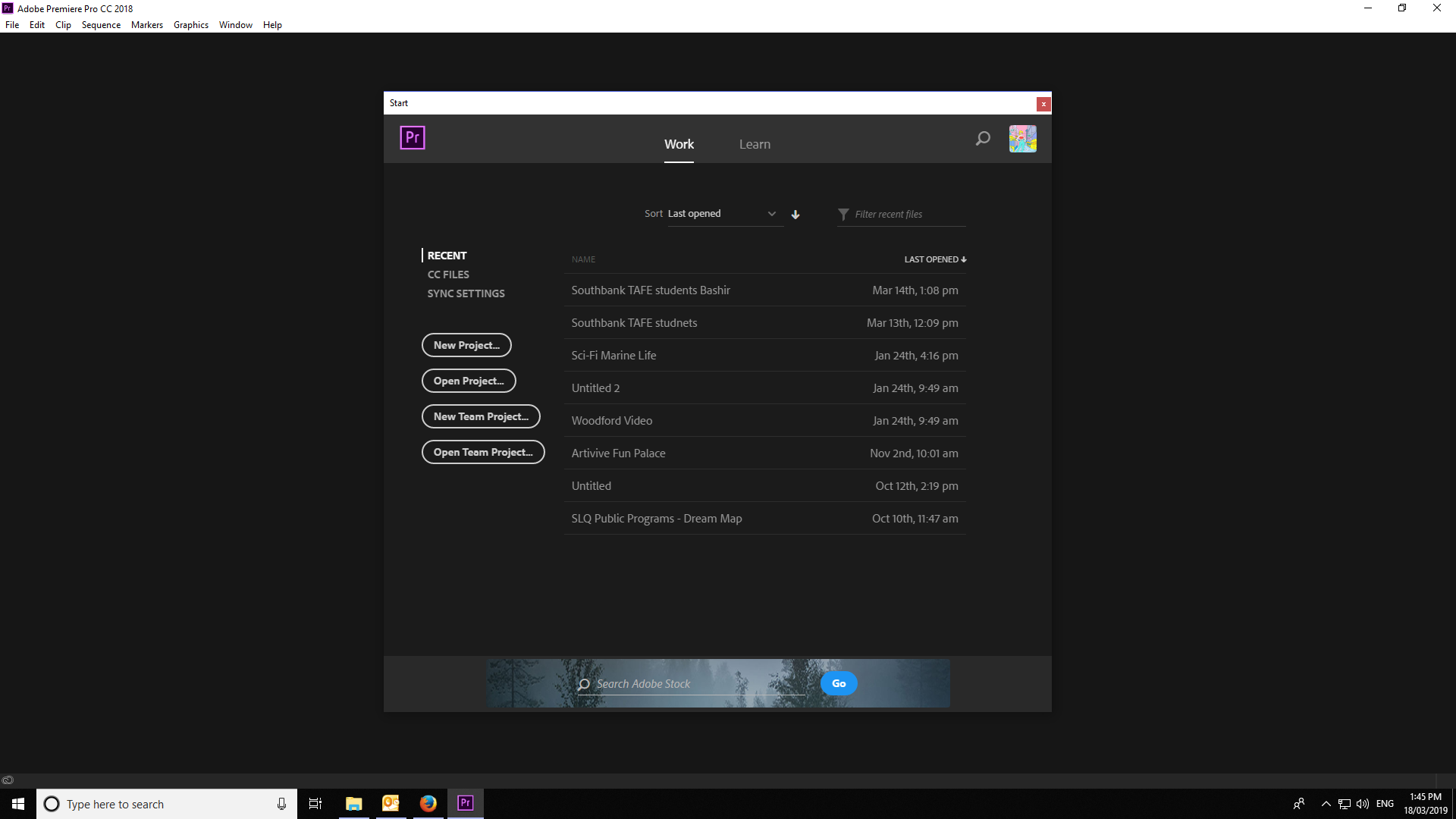Open the Sci-Fi Marine Life recent project
This screenshot has height=819, width=1456.
tap(613, 356)
